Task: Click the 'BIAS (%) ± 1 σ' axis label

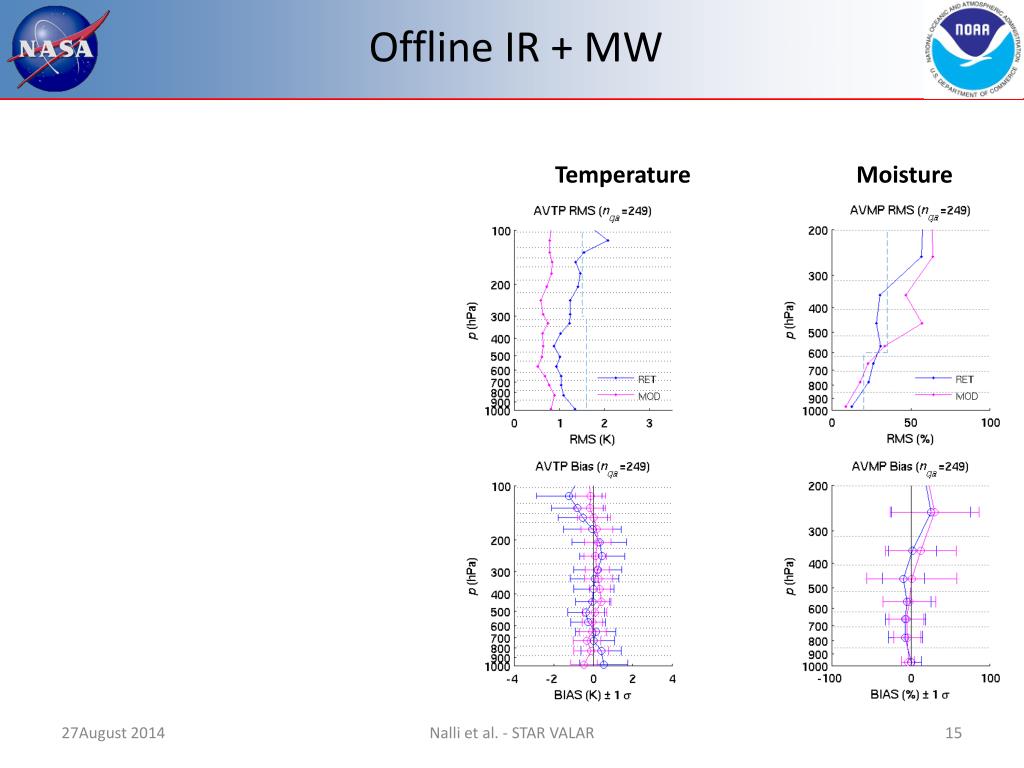Action: (910, 695)
